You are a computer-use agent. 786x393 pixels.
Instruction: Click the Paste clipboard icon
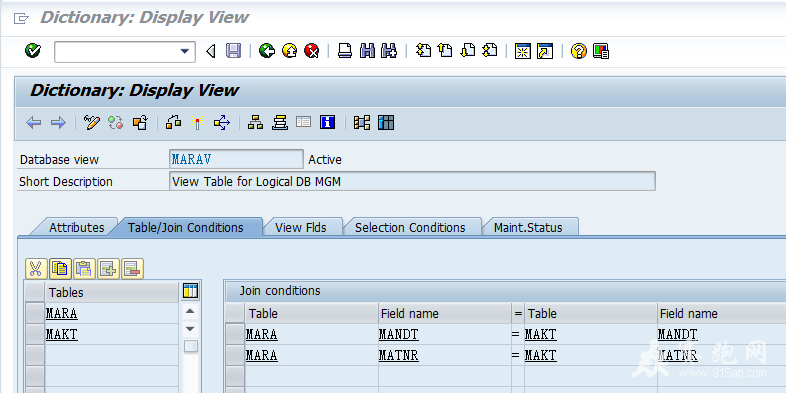point(84,269)
